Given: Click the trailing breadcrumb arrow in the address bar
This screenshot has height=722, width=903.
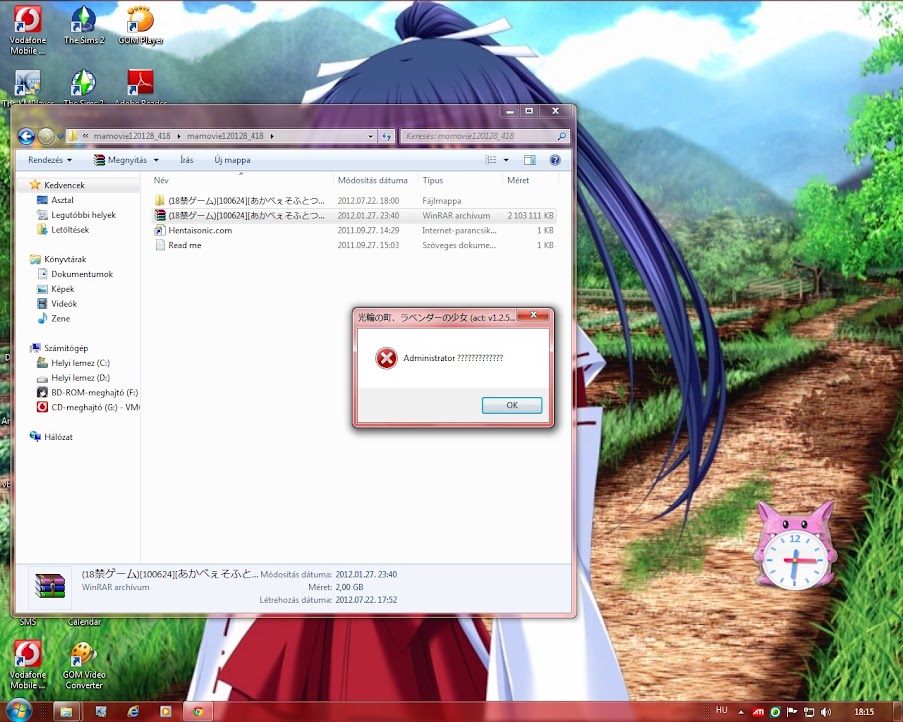Looking at the screenshot, I should (x=272, y=136).
